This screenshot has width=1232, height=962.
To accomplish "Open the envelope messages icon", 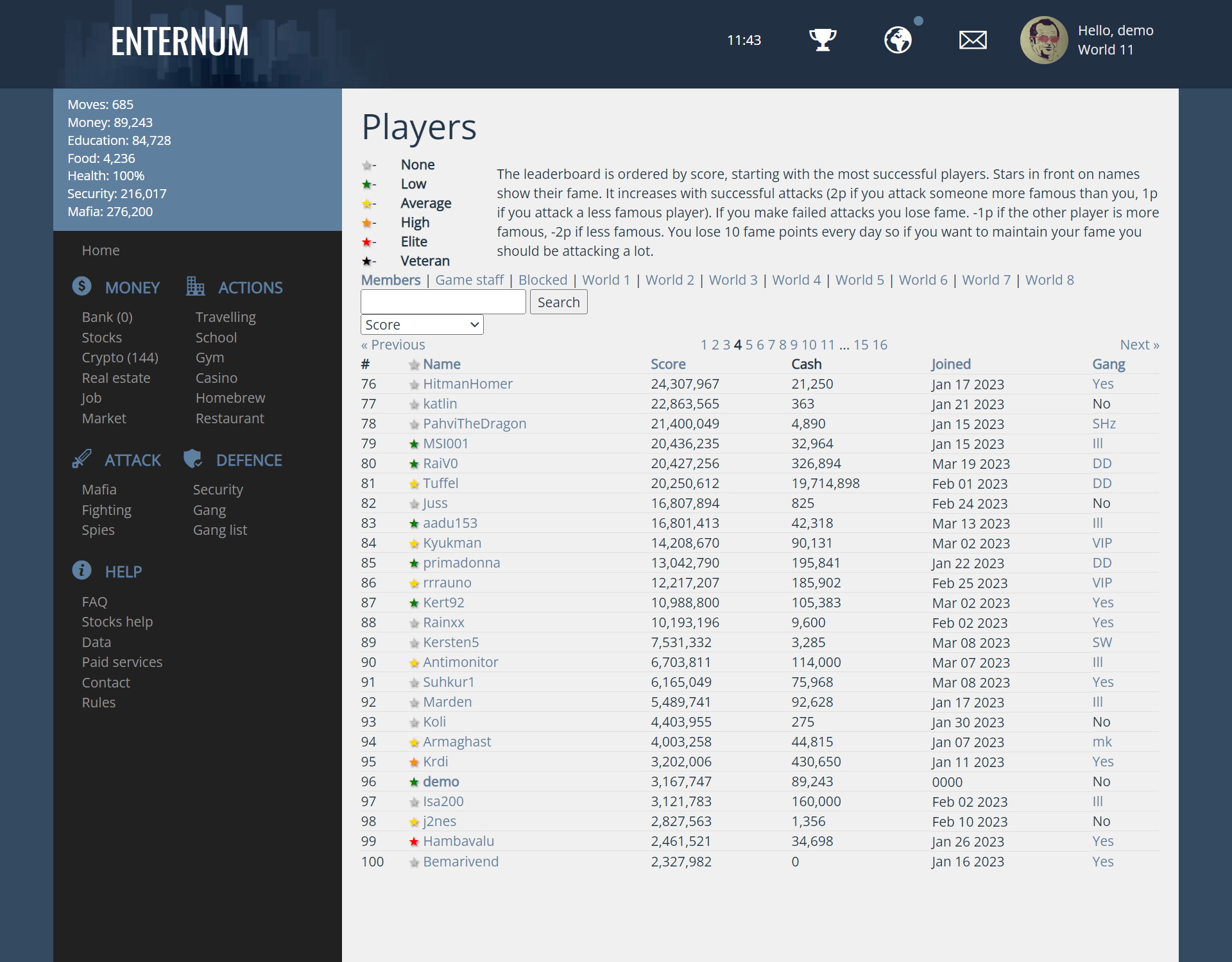I will [x=973, y=40].
